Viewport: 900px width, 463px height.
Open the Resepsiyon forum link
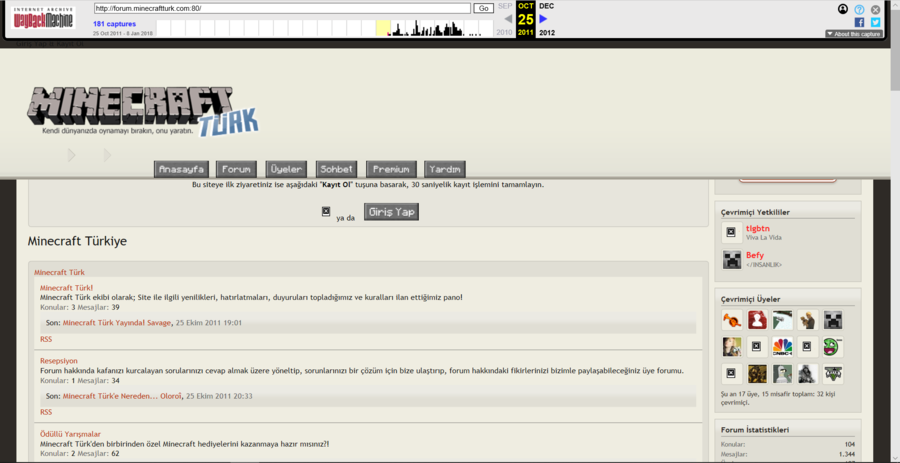pyautogui.click(x=59, y=361)
